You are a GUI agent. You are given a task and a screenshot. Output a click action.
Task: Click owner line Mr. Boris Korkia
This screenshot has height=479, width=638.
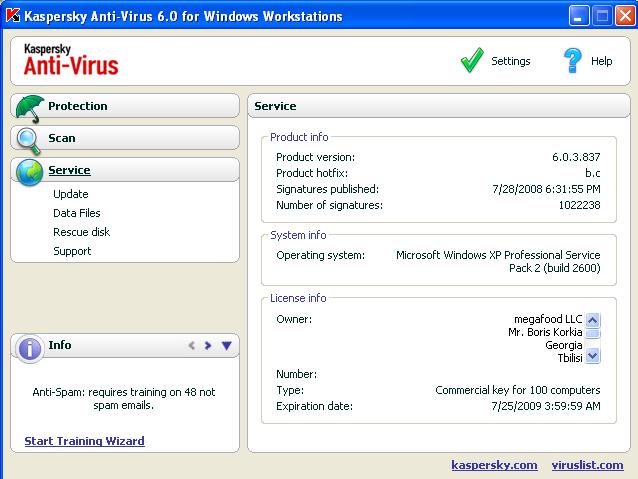click(545, 332)
